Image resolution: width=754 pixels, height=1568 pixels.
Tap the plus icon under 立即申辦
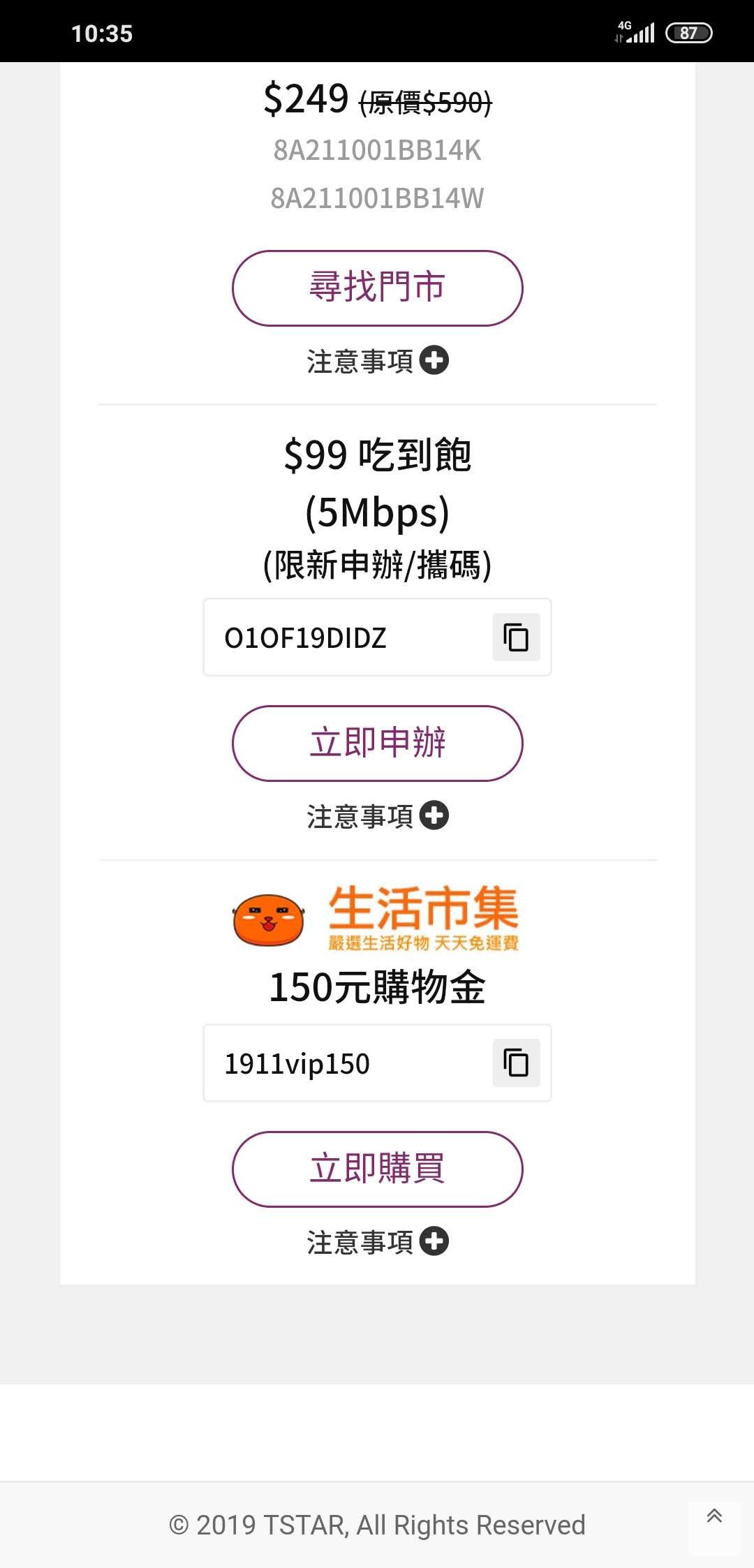(x=434, y=815)
